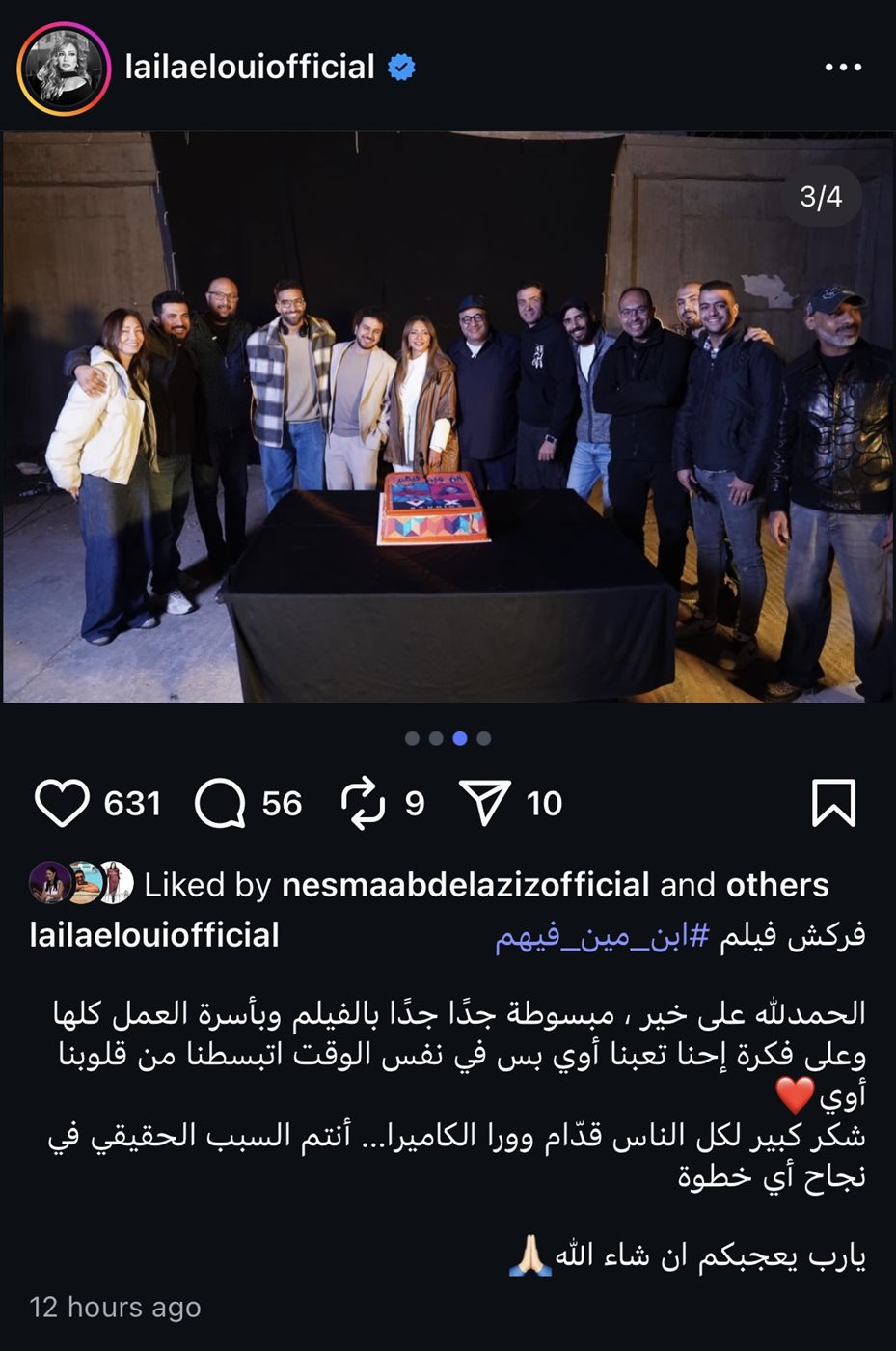Tap the blue verified badge
The height and width of the screenshot is (1351, 896).
tap(401, 68)
